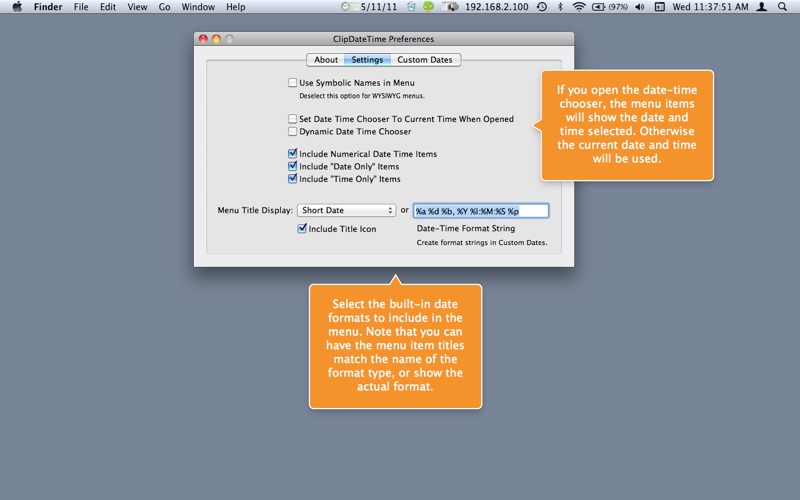This screenshot has height=500, width=800.
Task: Open the Edit menu
Action: click(108, 7)
